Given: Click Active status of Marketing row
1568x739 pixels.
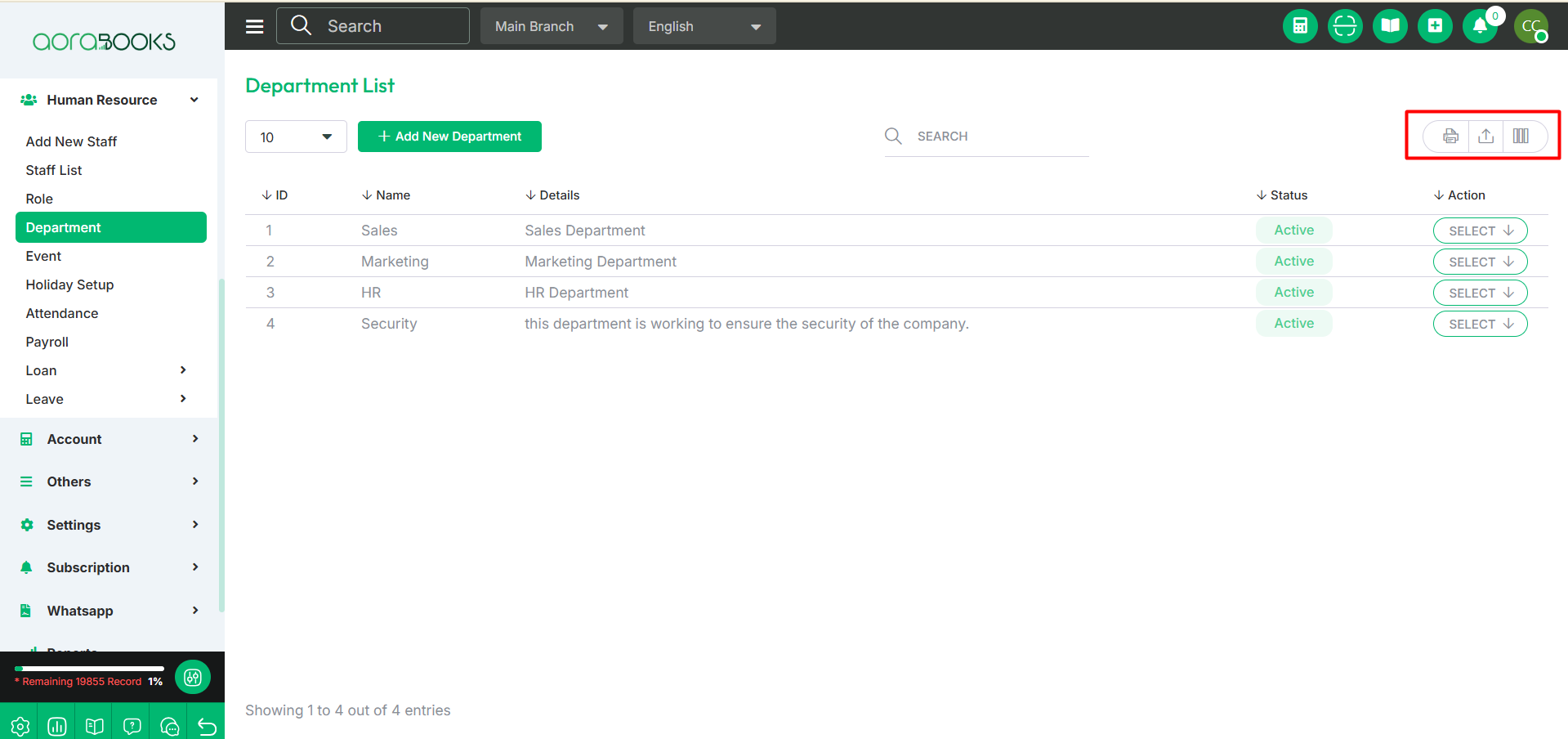Looking at the screenshot, I should tap(1294, 262).
